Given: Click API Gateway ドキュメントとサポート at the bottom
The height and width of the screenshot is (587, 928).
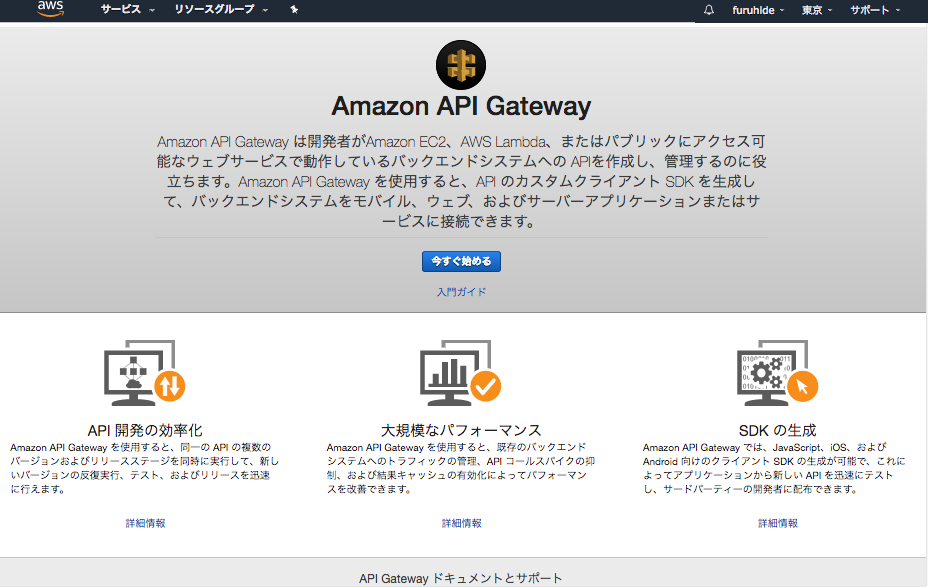Looking at the screenshot, I should point(463,577).
